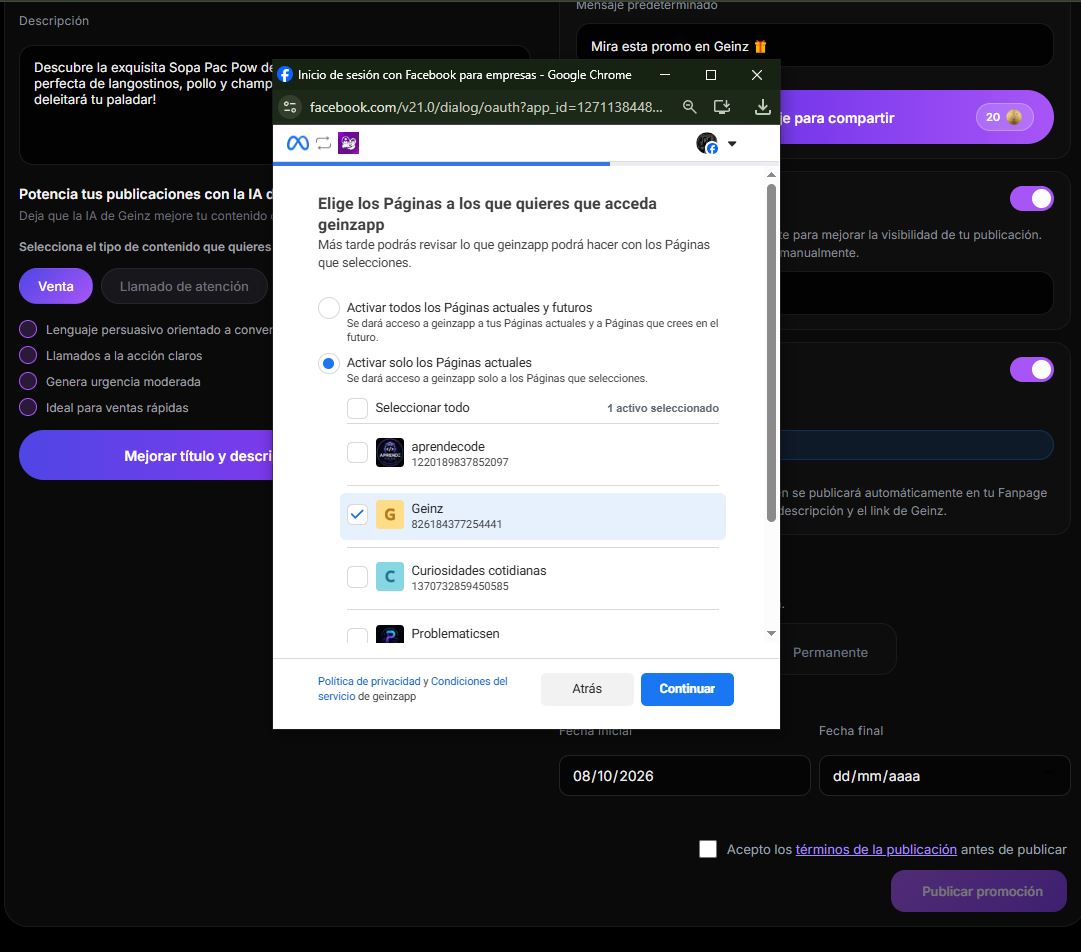Viewport: 1081px width, 952px height.
Task: Click the blue progress bar under the dialog header
Action: (441, 164)
